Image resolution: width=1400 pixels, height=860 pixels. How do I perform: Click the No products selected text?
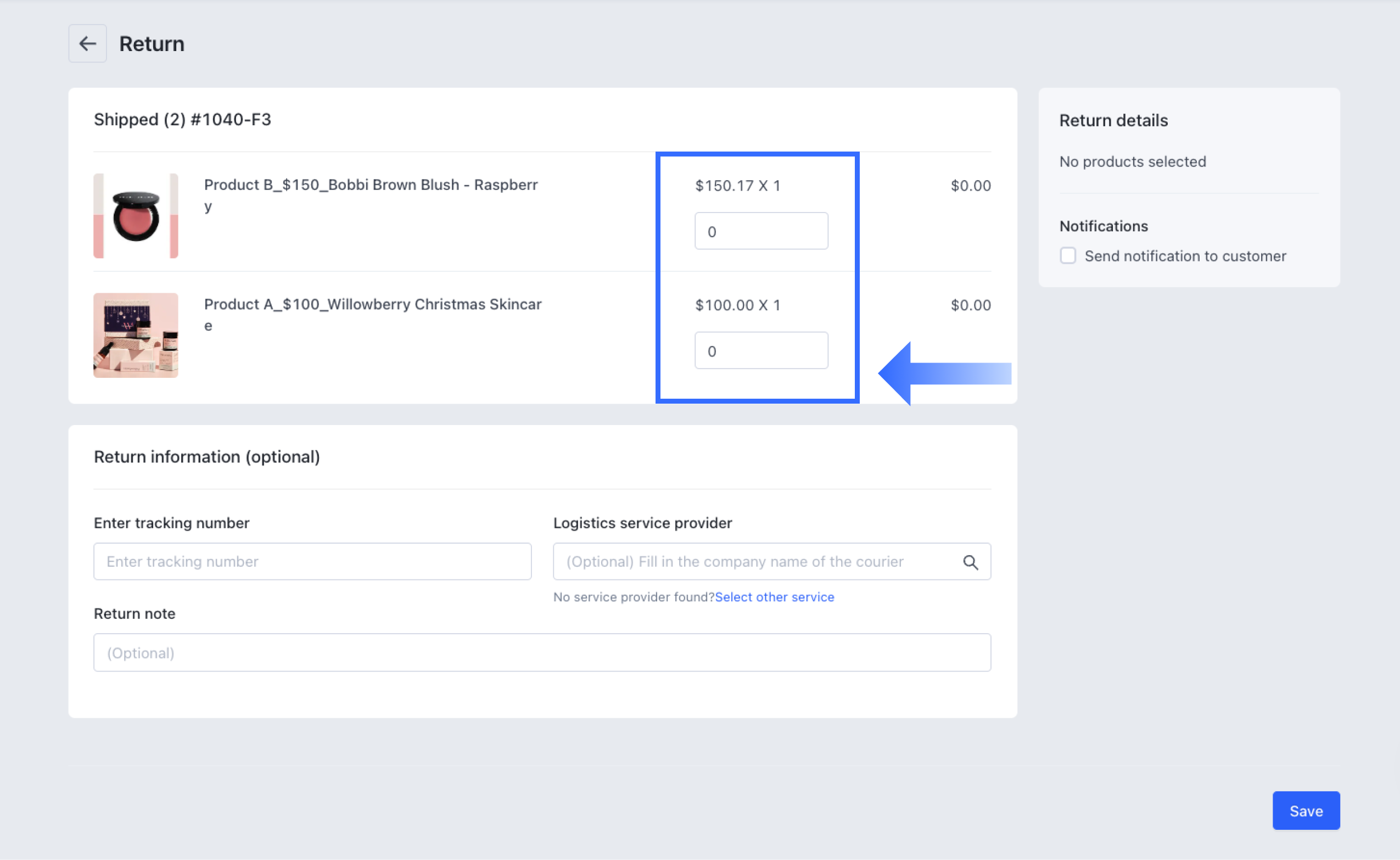tap(1132, 161)
